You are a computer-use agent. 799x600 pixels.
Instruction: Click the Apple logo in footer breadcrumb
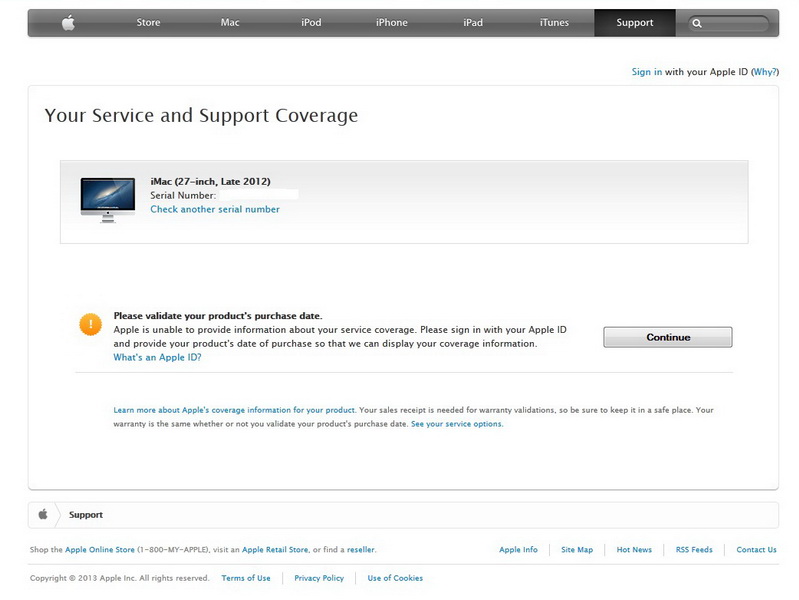43,514
